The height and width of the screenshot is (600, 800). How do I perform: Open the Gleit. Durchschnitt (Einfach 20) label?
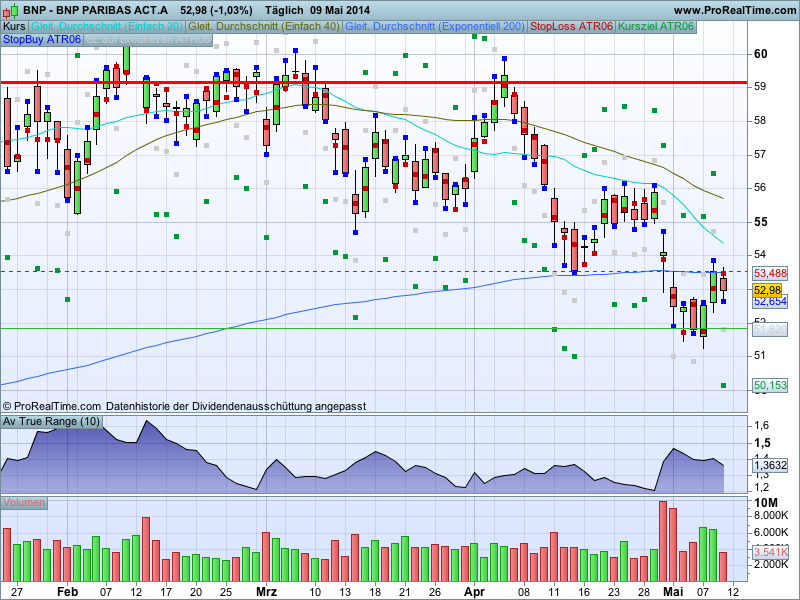(107, 27)
